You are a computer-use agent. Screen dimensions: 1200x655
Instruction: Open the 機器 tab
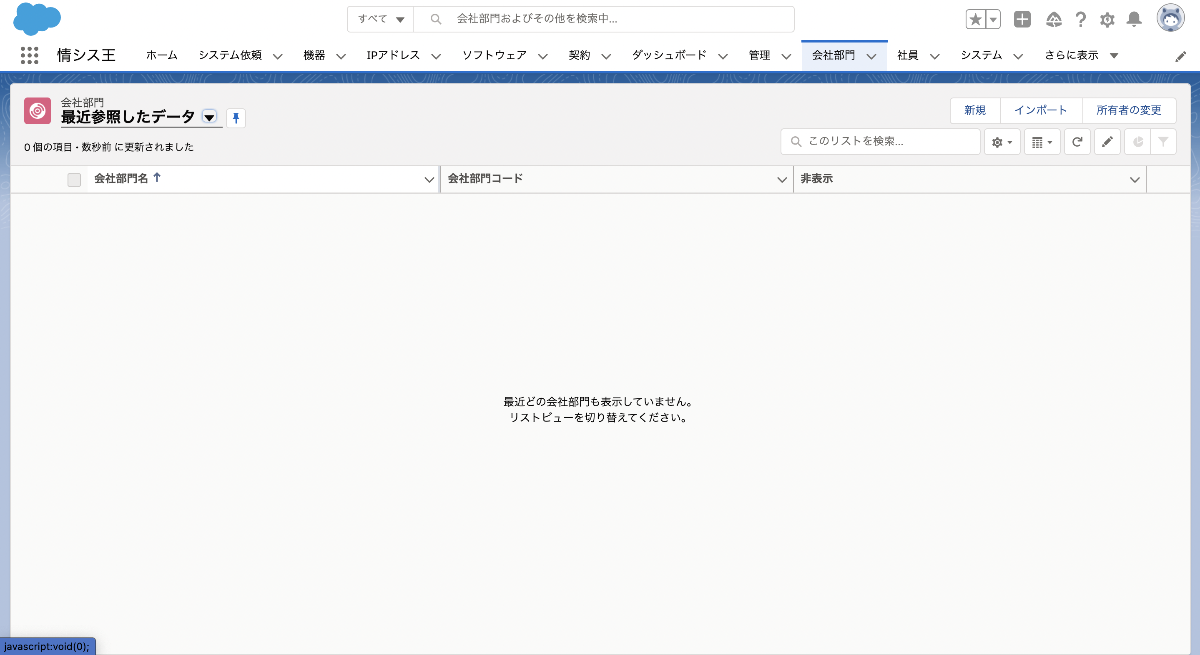click(x=314, y=56)
